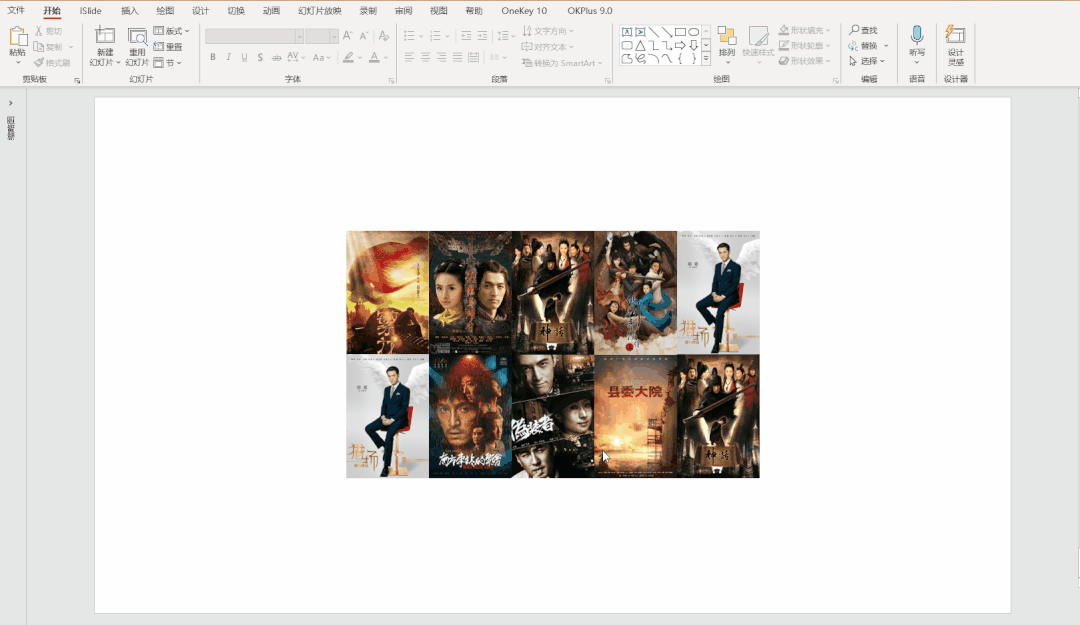Image resolution: width=1080 pixels, height=625 pixels.
Task: Expand line spacing dropdown
Action: coord(512,36)
